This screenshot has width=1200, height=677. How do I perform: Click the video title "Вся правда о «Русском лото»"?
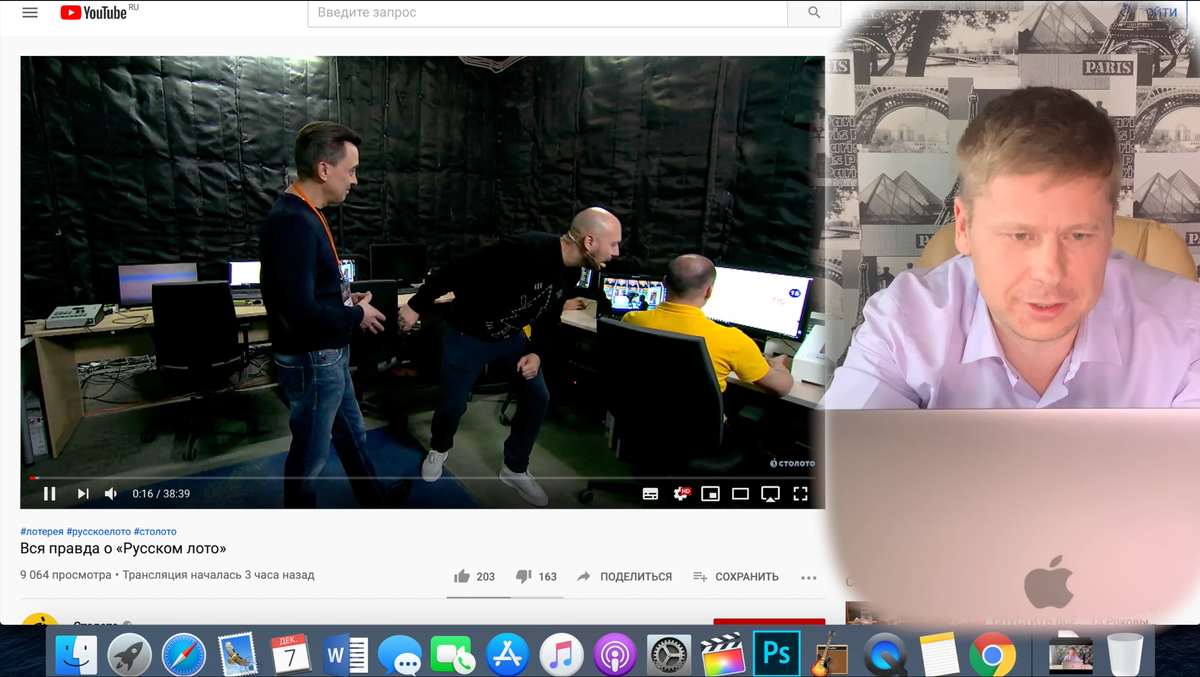click(123, 549)
